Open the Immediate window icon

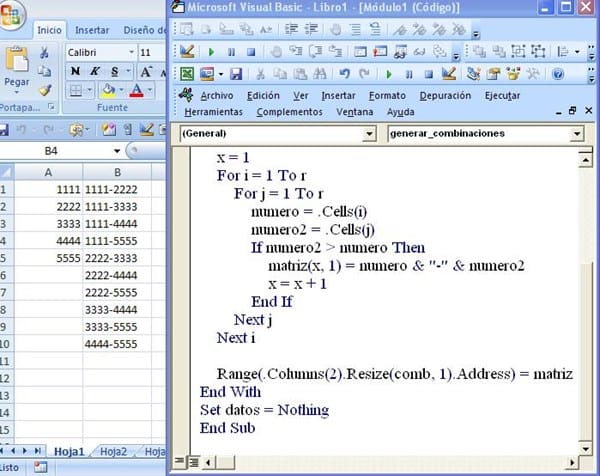[x=380, y=51]
